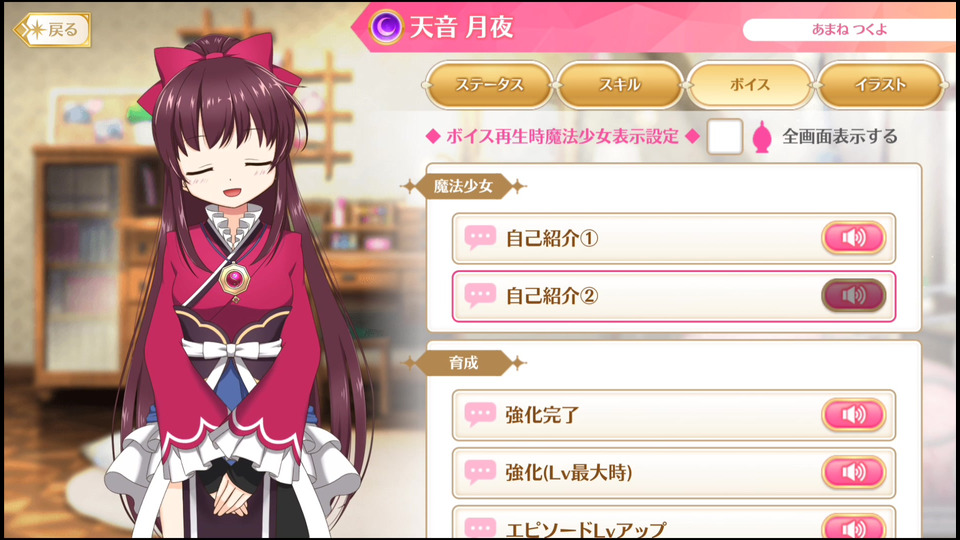The image size is (960, 540).
Task: Play the 強化(Lv最大時) speaker icon
Action: coord(853,472)
